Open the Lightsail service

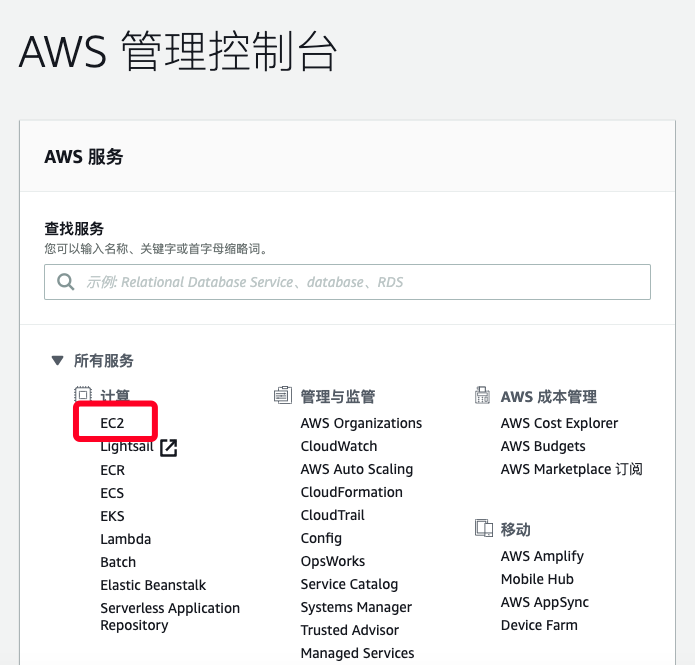127,446
